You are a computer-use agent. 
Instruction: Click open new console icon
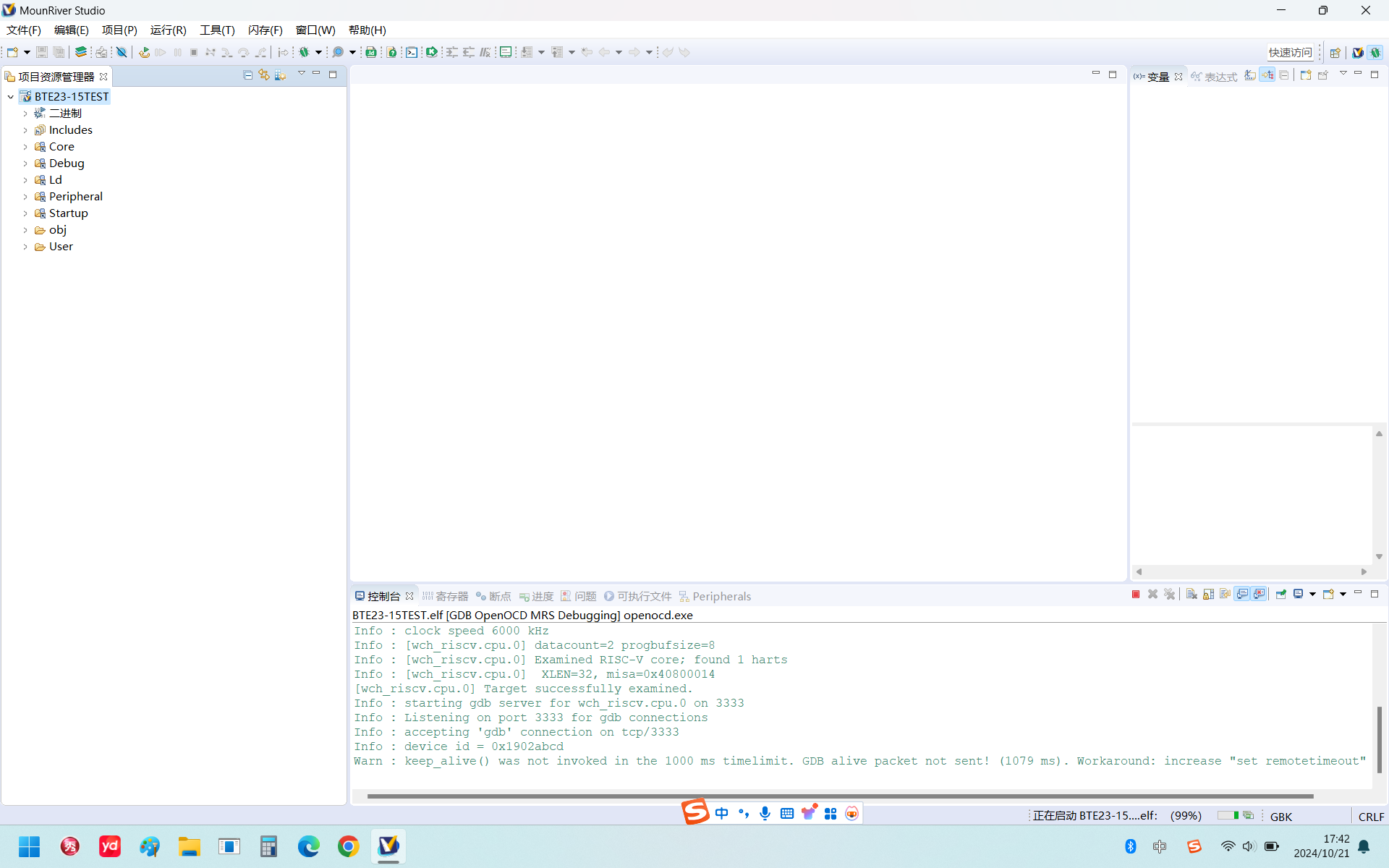[x=1329, y=595]
